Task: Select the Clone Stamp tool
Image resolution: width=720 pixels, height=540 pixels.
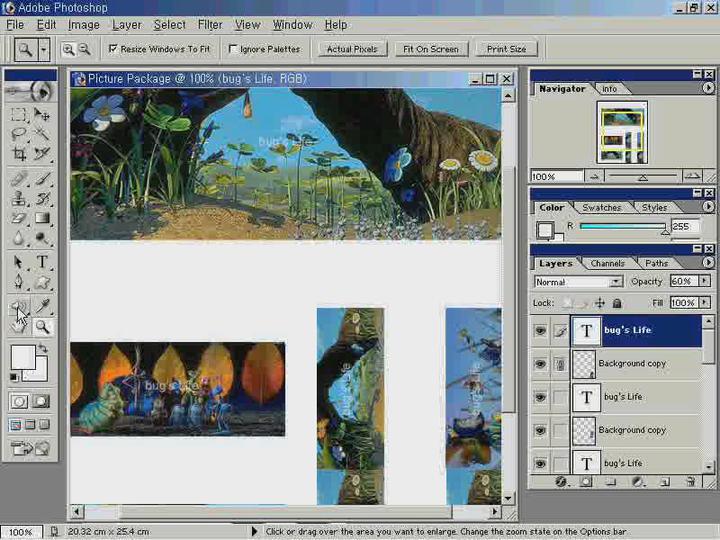Action: coord(19,198)
